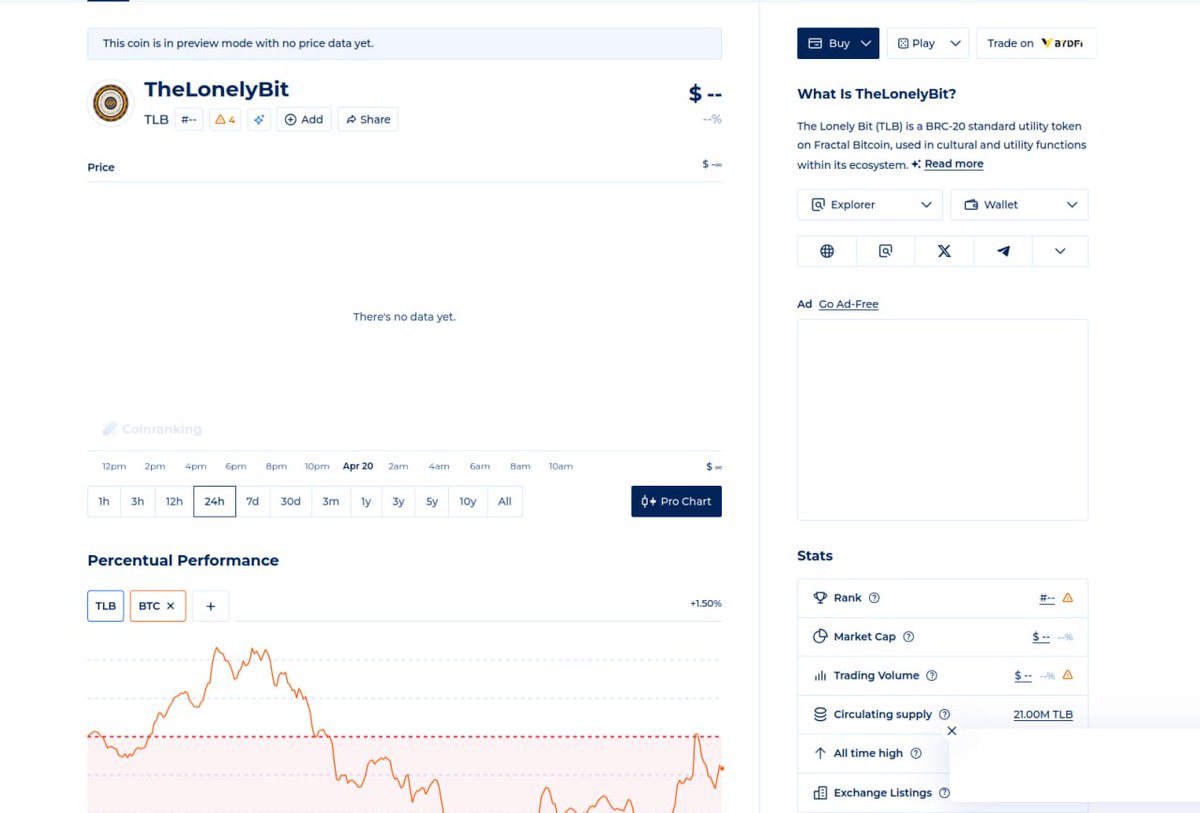This screenshot has width=1200, height=813.
Task: Select the All chart range
Action: (505, 501)
